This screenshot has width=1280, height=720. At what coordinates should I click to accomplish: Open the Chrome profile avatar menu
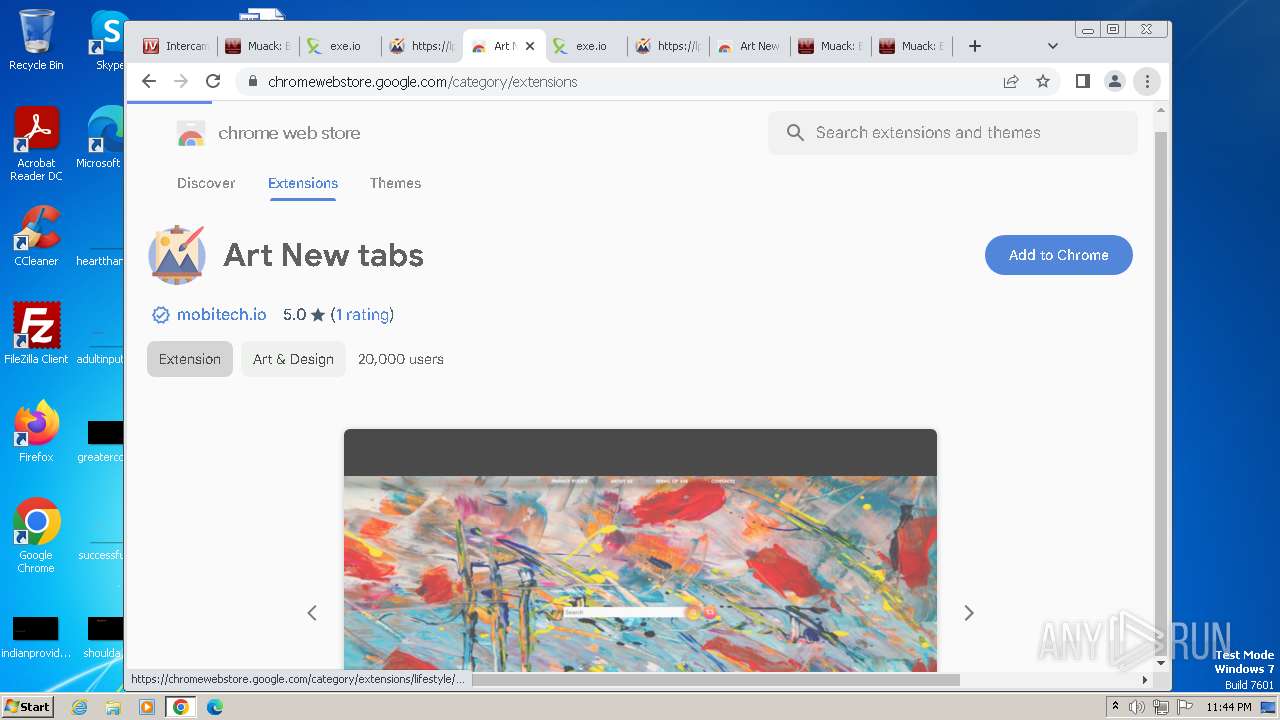click(x=1115, y=81)
